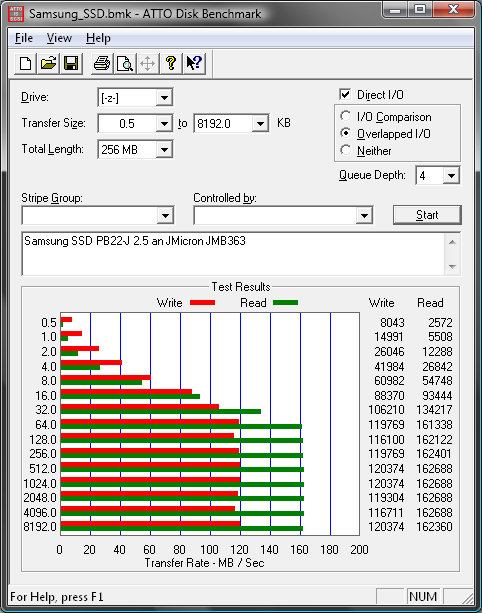This screenshot has width=482, height=613.
Task: Click the Open folder toolbar icon
Action: click(x=48, y=63)
